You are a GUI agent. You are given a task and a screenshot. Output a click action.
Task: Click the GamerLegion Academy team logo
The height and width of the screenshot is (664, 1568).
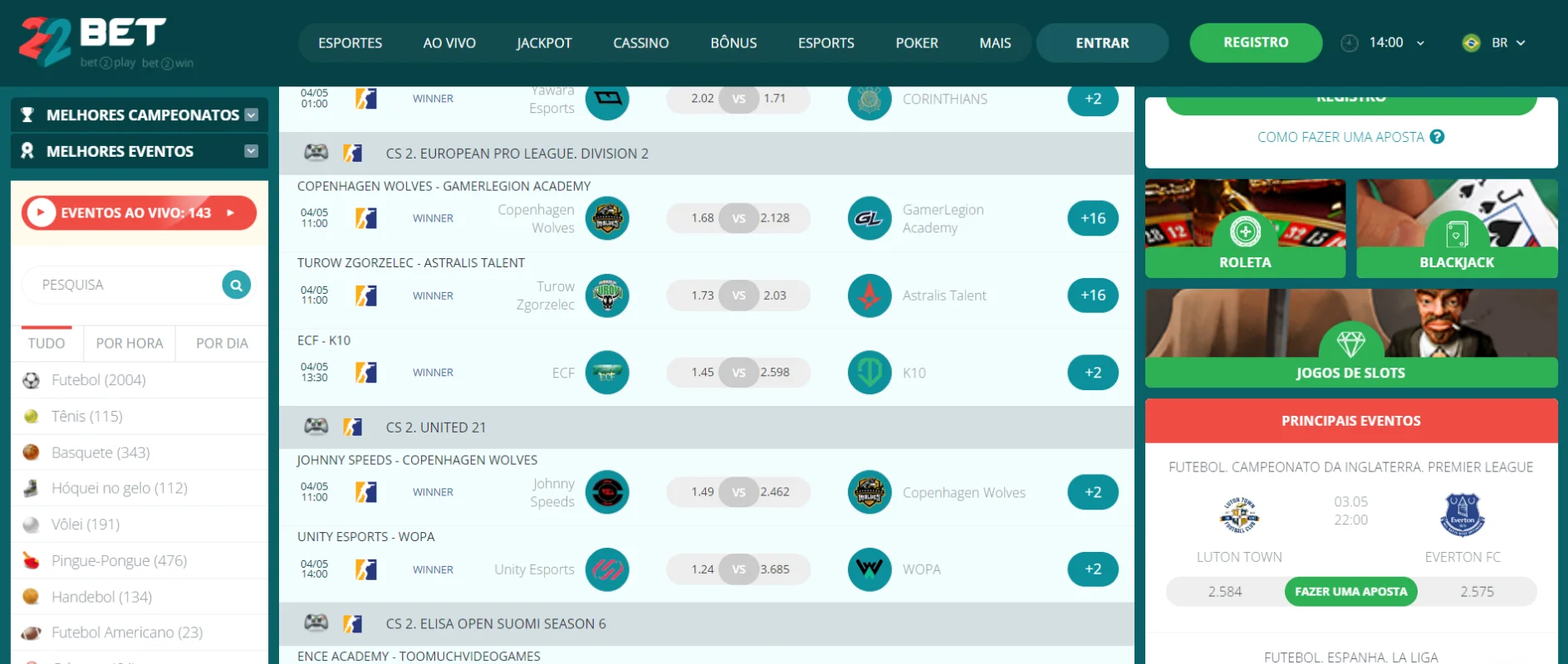(x=870, y=218)
